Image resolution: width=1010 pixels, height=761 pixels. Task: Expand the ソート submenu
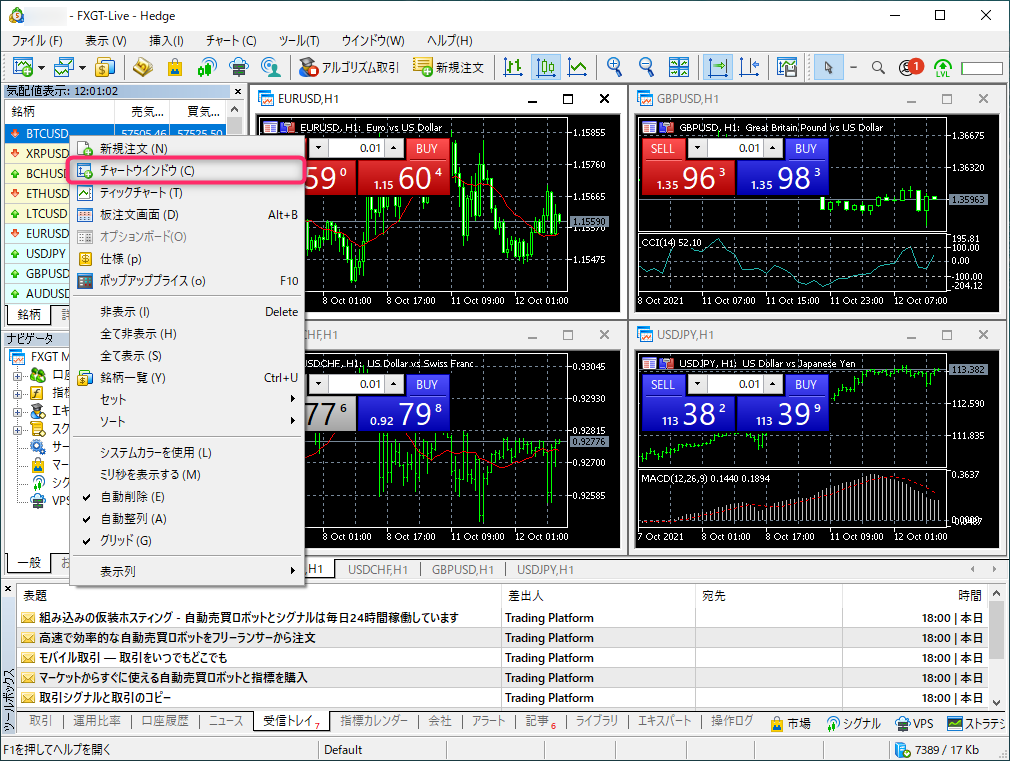[186, 421]
